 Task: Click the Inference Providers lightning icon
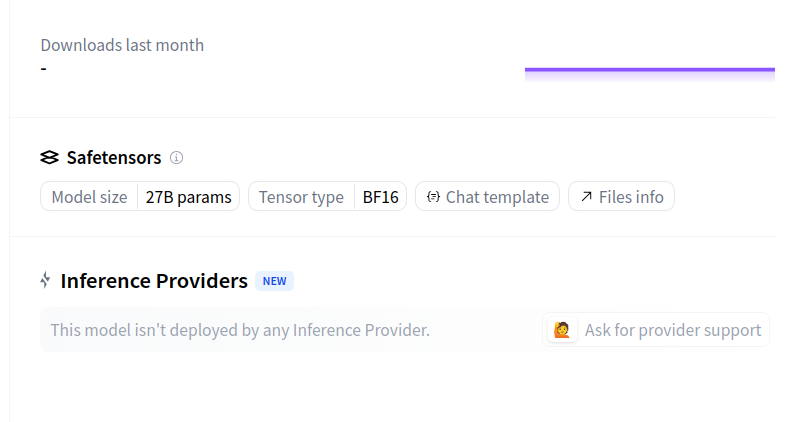tap(45, 280)
